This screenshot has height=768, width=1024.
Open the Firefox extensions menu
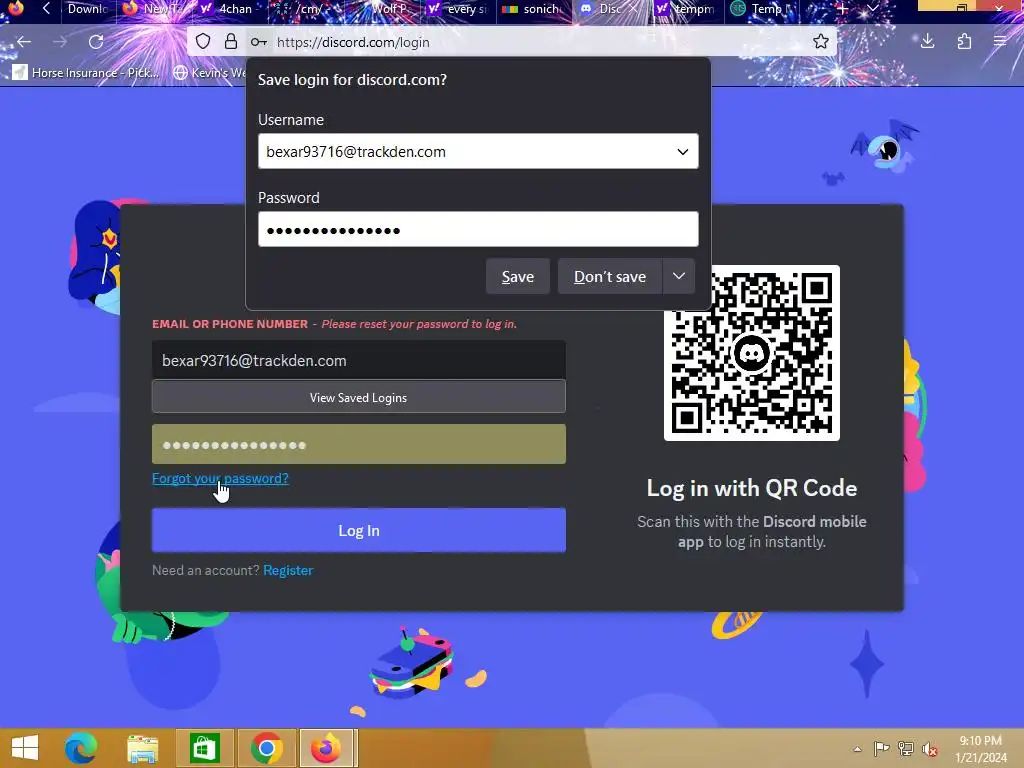pyautogui.click(x=964, y=42)
